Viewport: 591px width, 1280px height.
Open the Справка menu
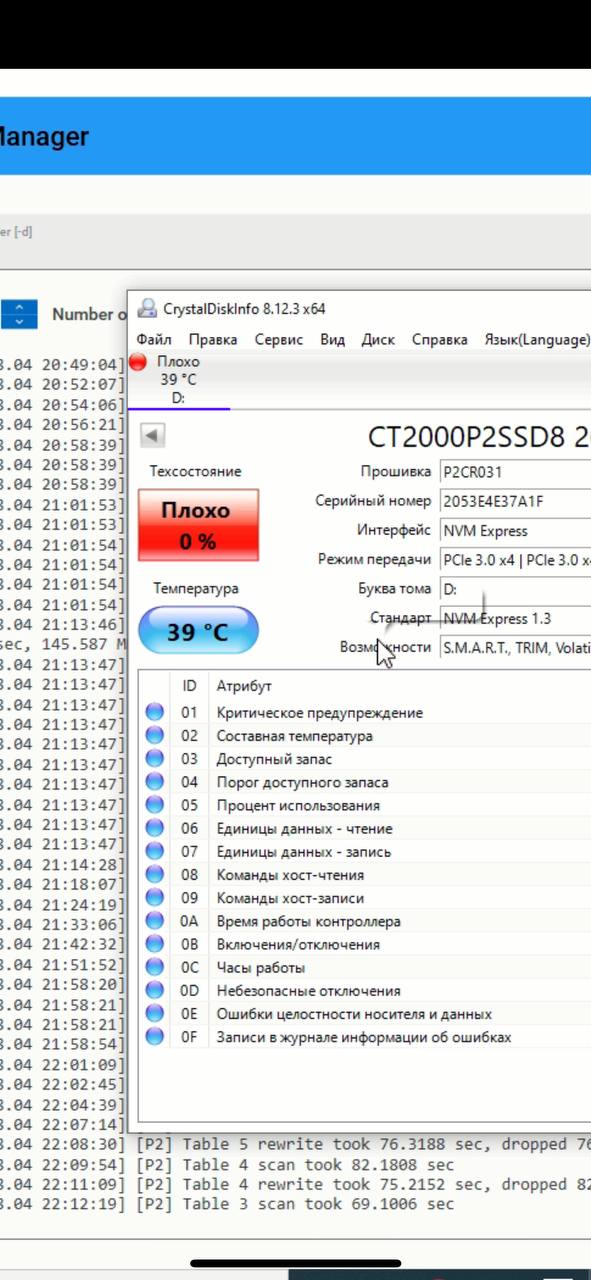coord(440,340)
